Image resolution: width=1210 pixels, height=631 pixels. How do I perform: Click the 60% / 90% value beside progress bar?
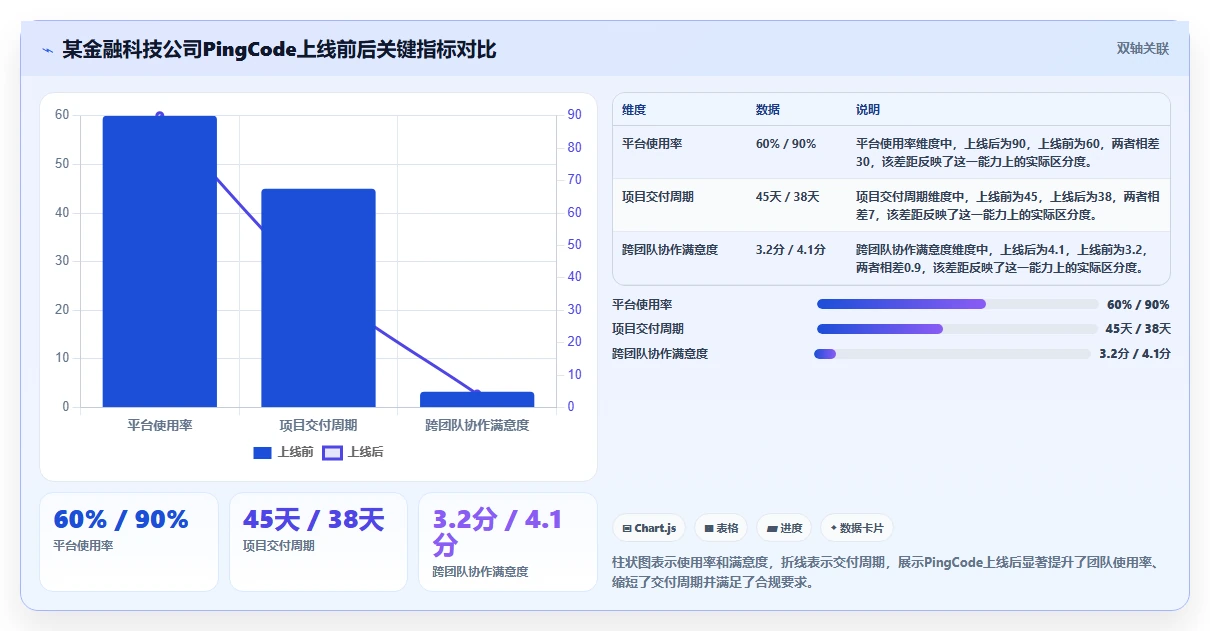1138,305
